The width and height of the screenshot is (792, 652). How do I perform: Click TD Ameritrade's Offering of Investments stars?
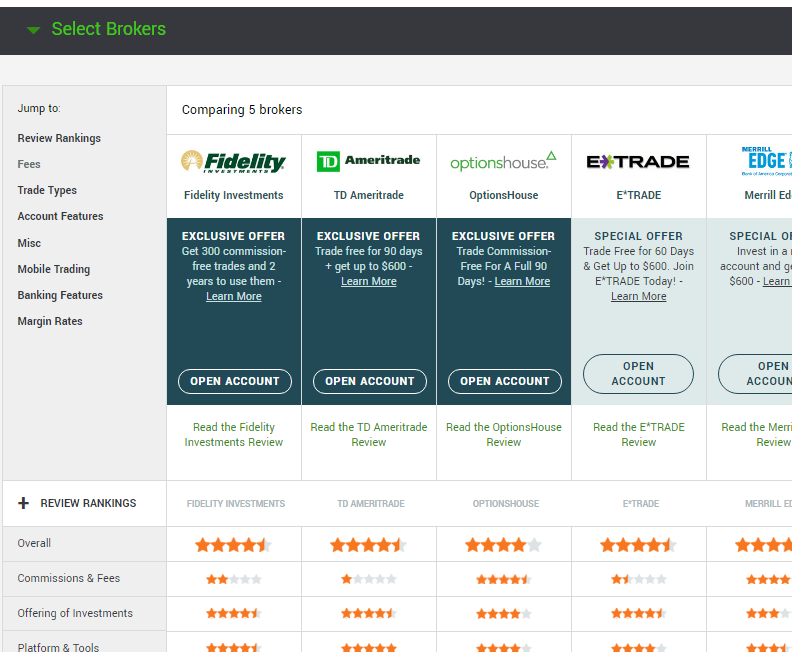tap(369, 614)
